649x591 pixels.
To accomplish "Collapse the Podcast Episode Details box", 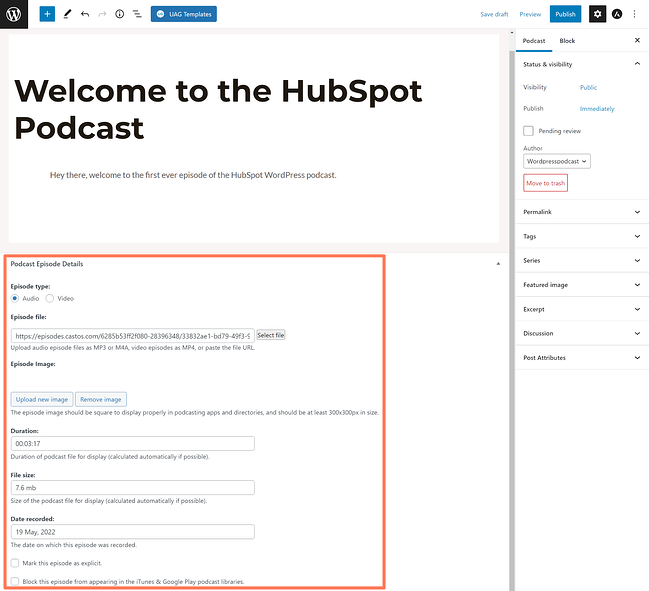I will tap(498, 264).
